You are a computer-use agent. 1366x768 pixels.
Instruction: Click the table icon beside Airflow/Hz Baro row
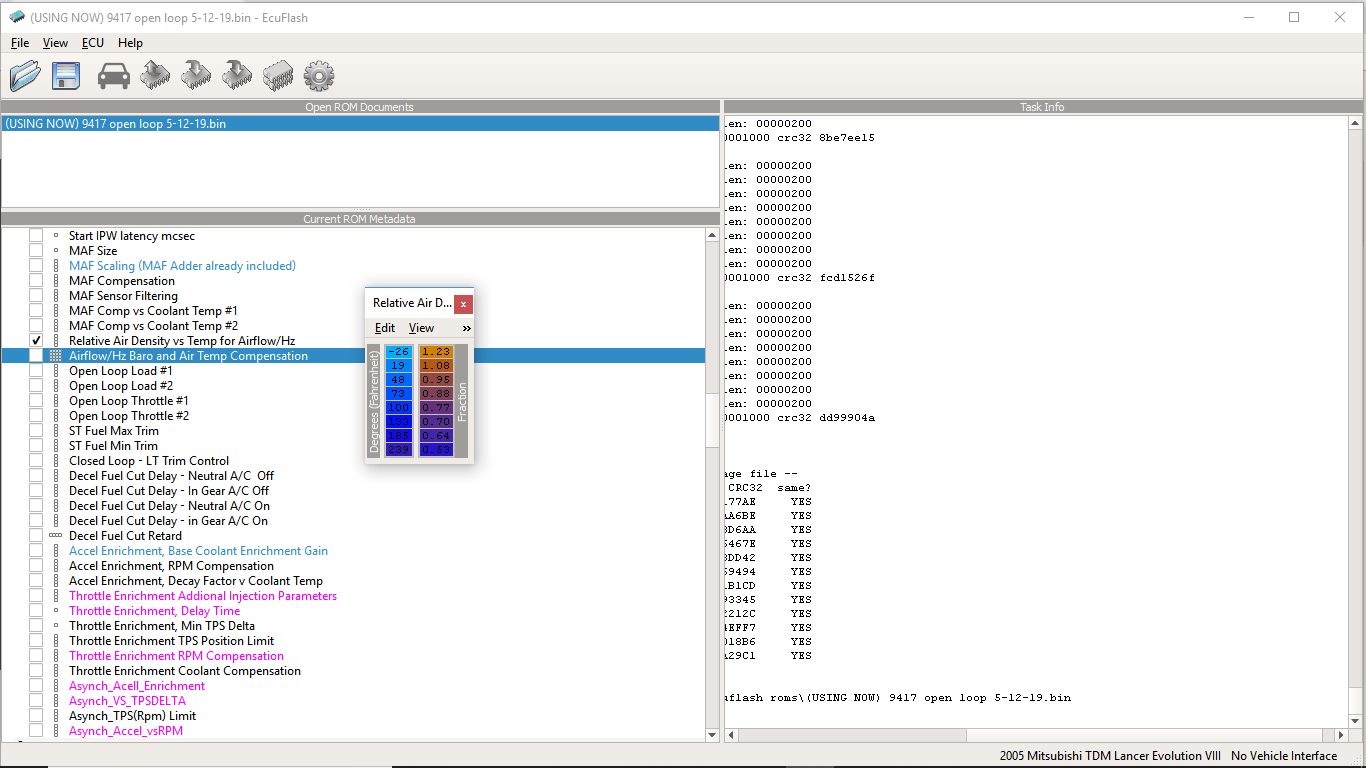pyautogui.click(x=56, y=356)
